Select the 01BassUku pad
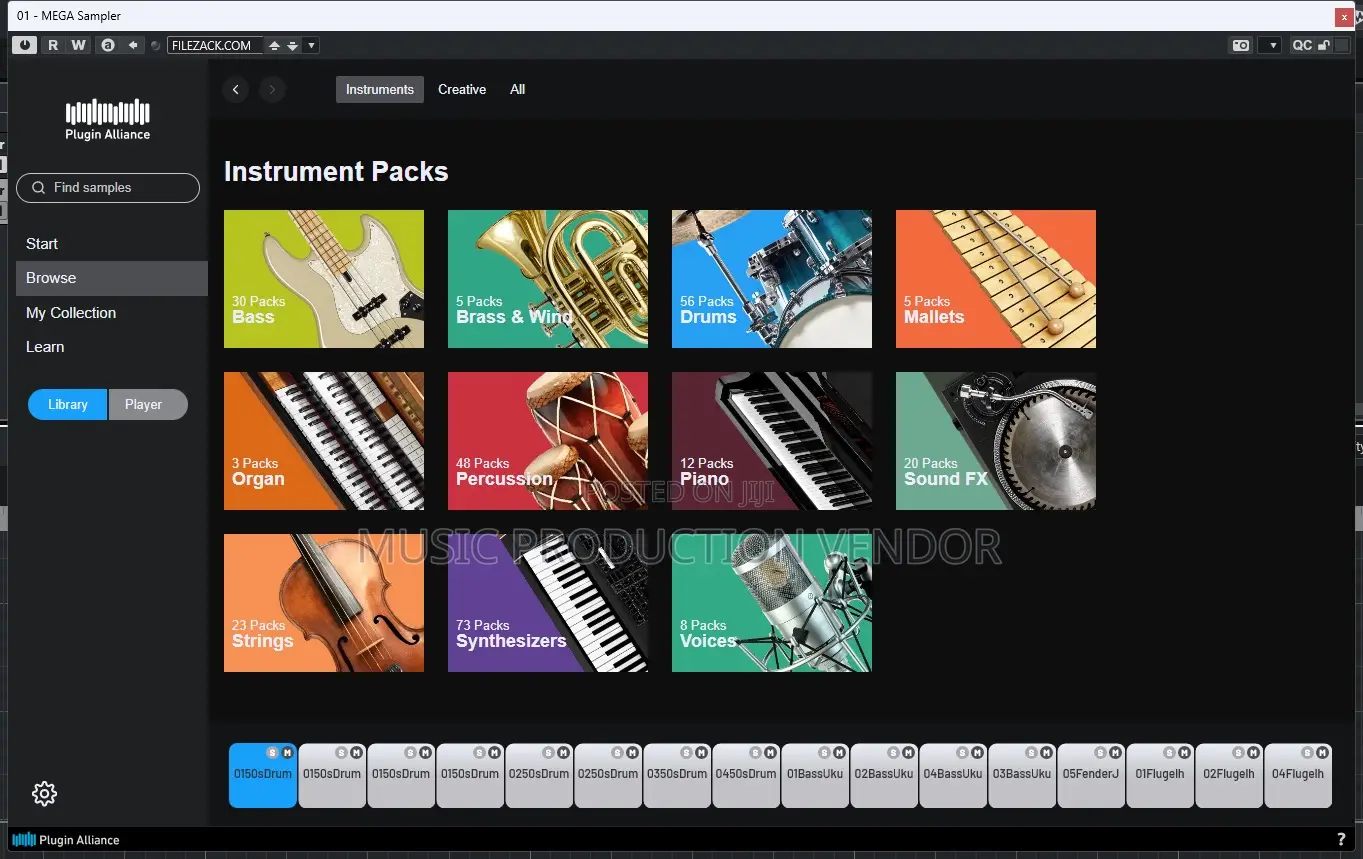The width and height of the screenshot is (1363, 859). 815,776
